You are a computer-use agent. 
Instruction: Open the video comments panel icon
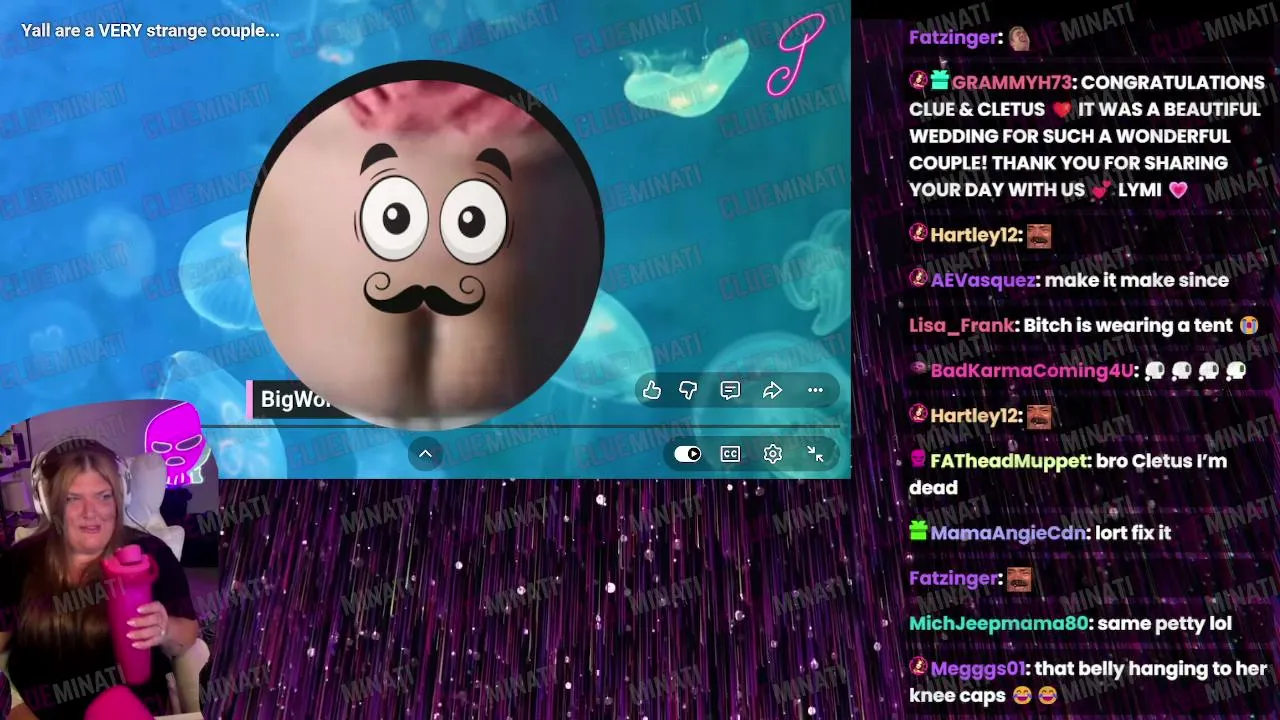[x=730, y=390]
